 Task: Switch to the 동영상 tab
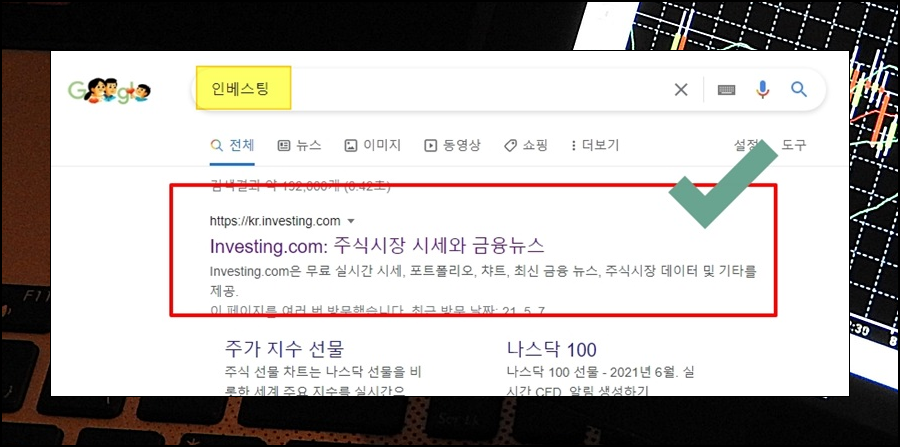[452, 145]
